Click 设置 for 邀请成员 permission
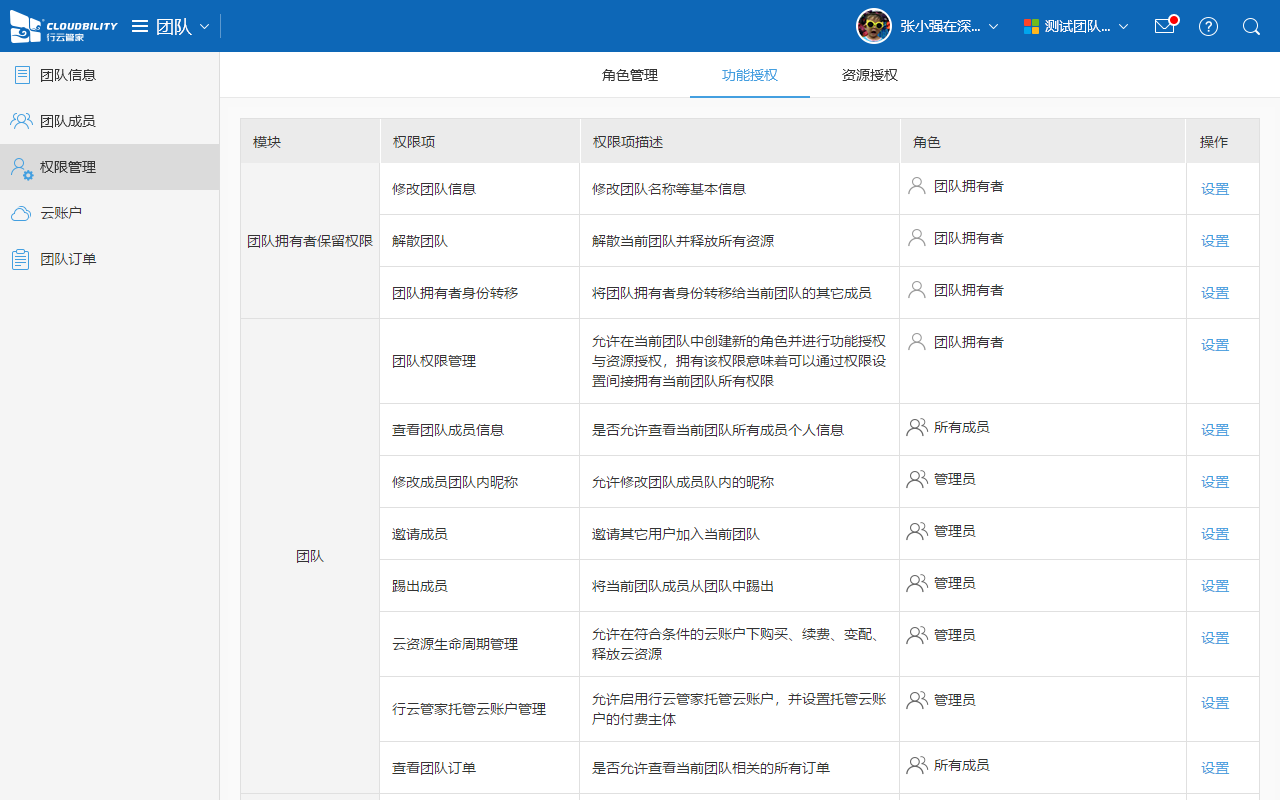Viewport: 1280px width, 800px height. [1215, 534]
